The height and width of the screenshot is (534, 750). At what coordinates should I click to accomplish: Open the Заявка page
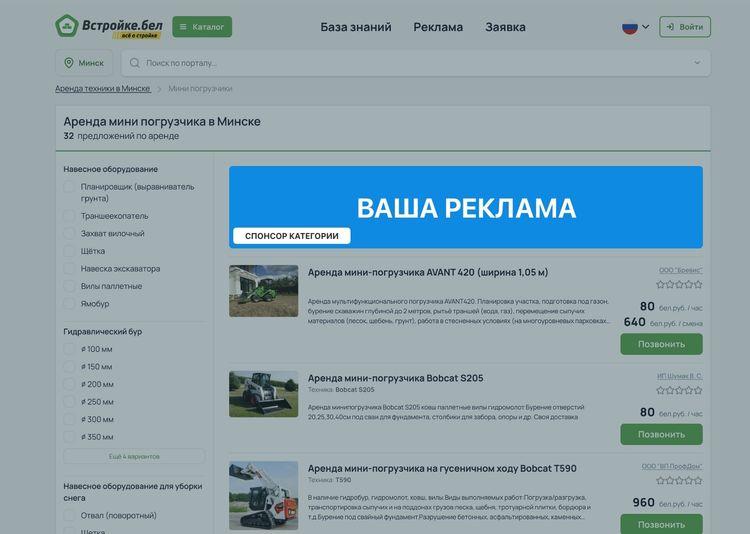[505, 27]
